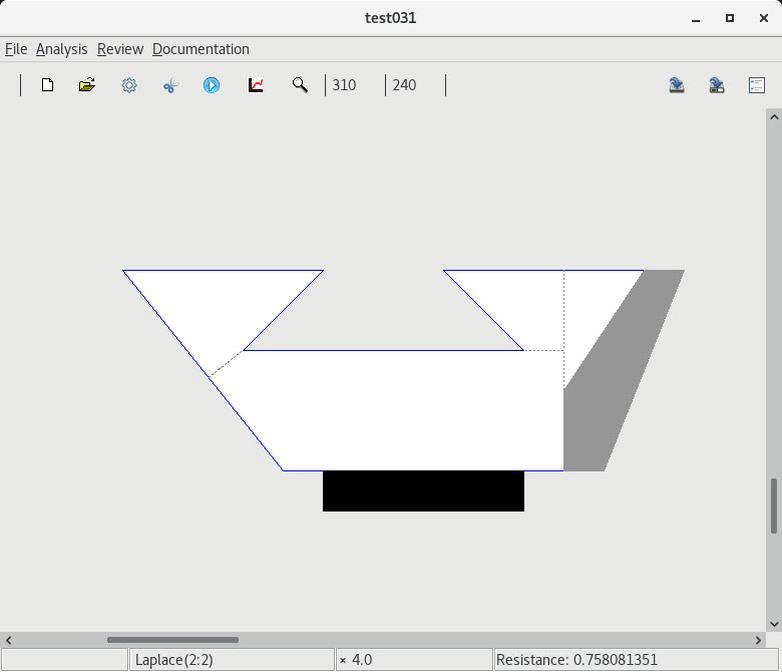This screenshot has width=782, height=672.
Task: Open the Documentation menu
Action: [x=200, y=49]
